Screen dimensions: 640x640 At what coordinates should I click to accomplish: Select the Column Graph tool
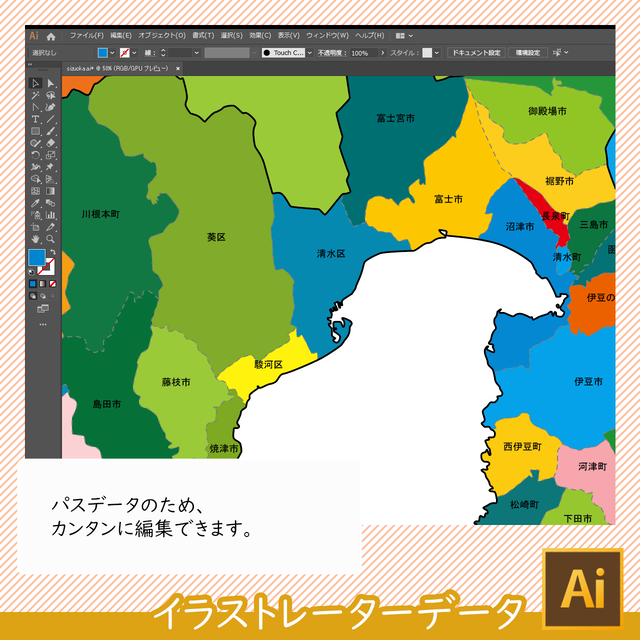coord(51,215)
